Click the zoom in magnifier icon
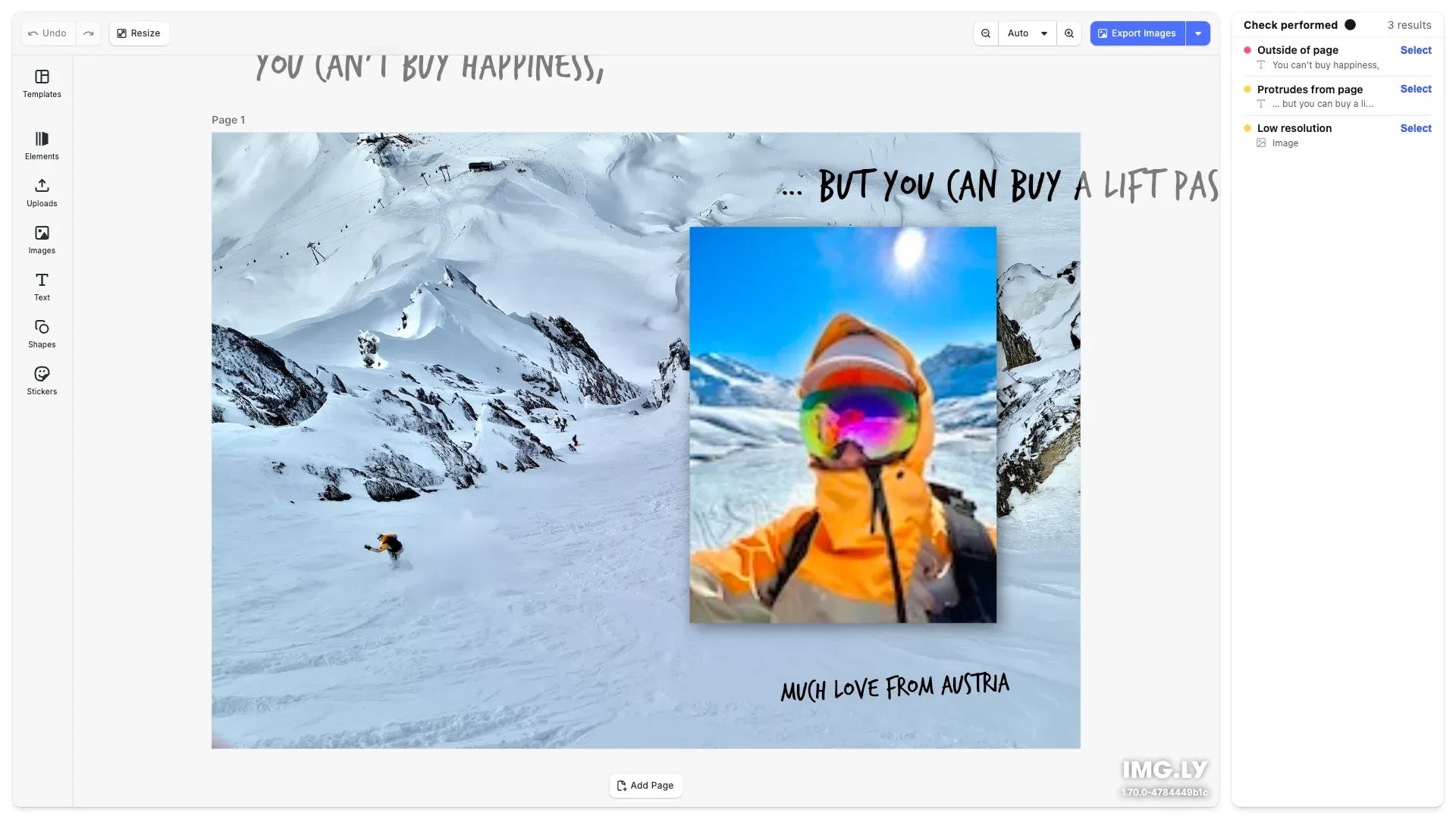 pos(1069,33)
